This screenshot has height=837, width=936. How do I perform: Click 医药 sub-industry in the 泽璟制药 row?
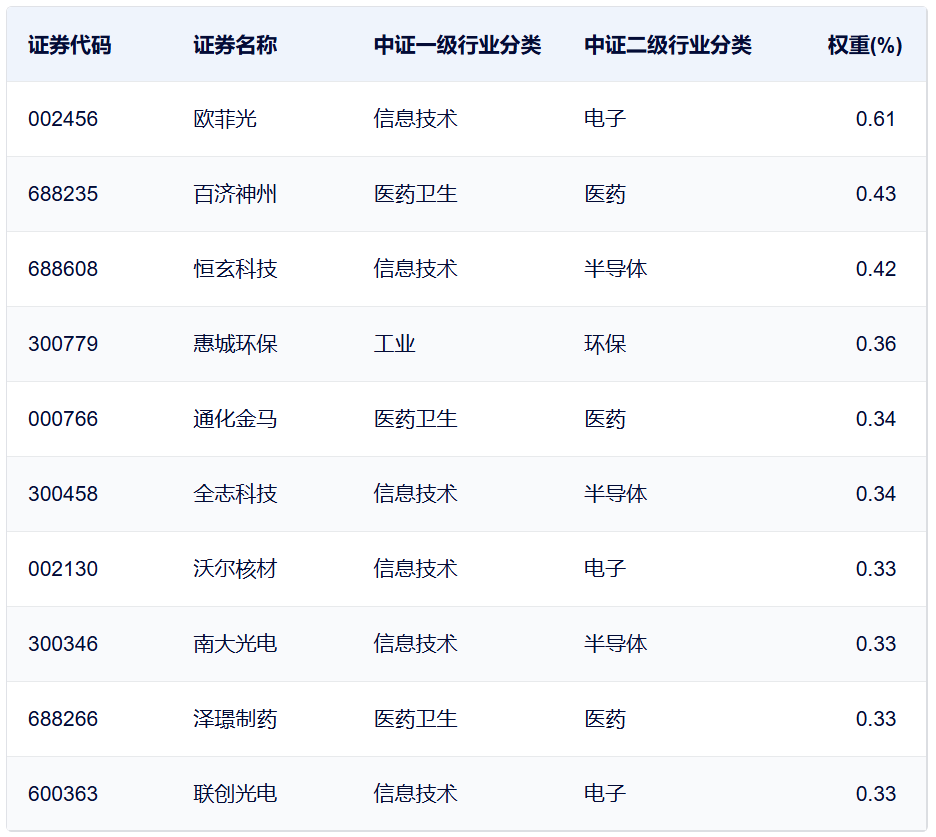(x=605, y=719)
